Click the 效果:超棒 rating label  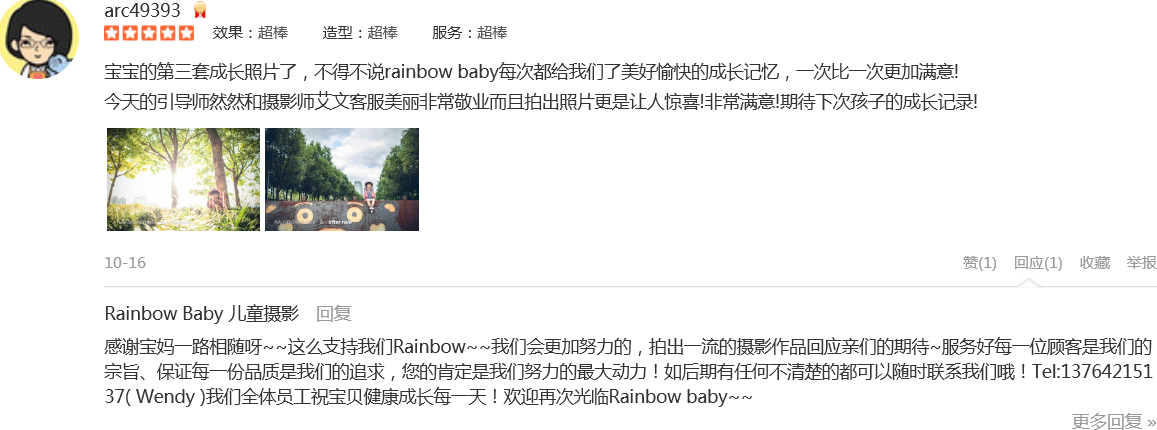coord(250,32)
